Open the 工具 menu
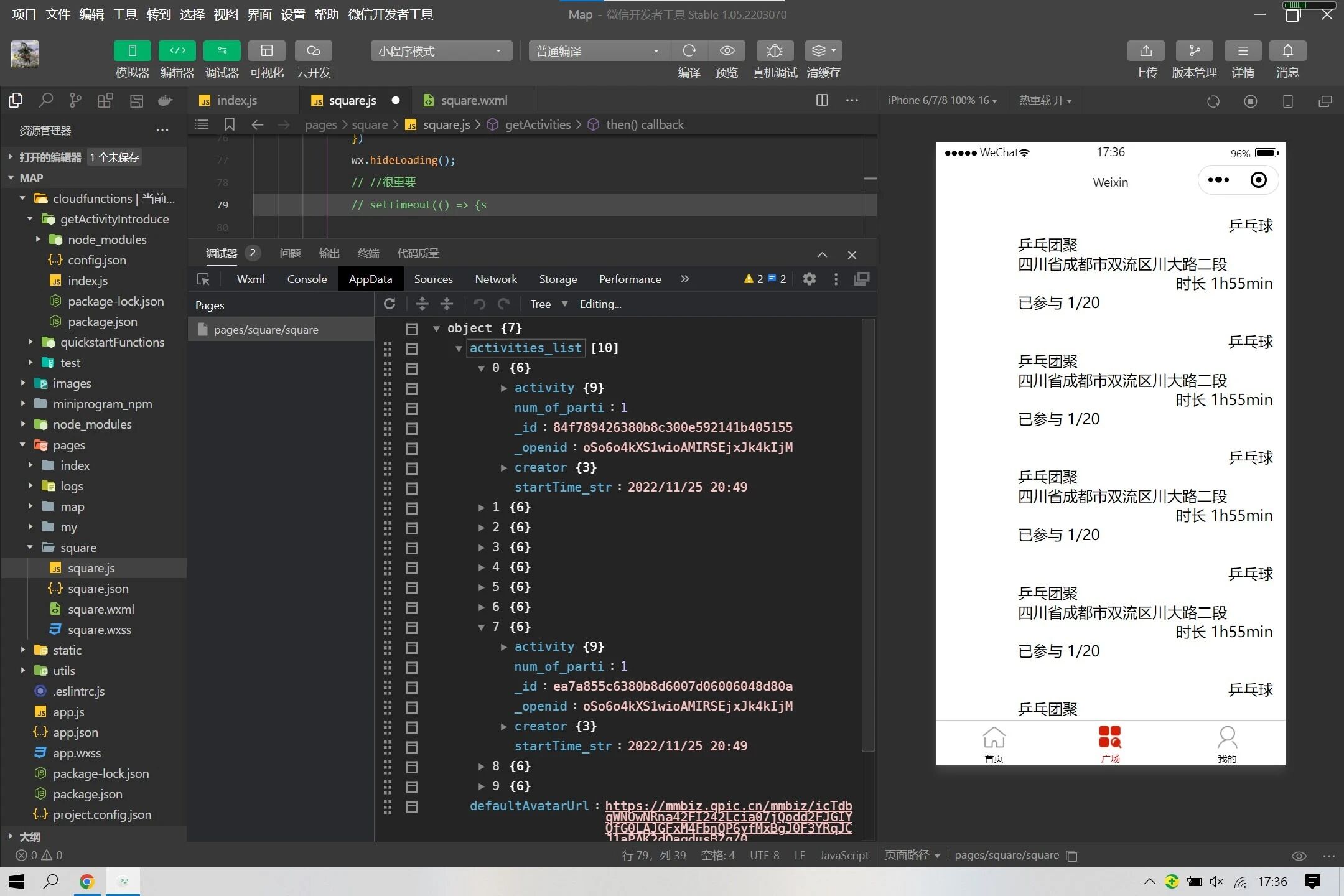The image size is (1344, 896). (x=124, y=14)
